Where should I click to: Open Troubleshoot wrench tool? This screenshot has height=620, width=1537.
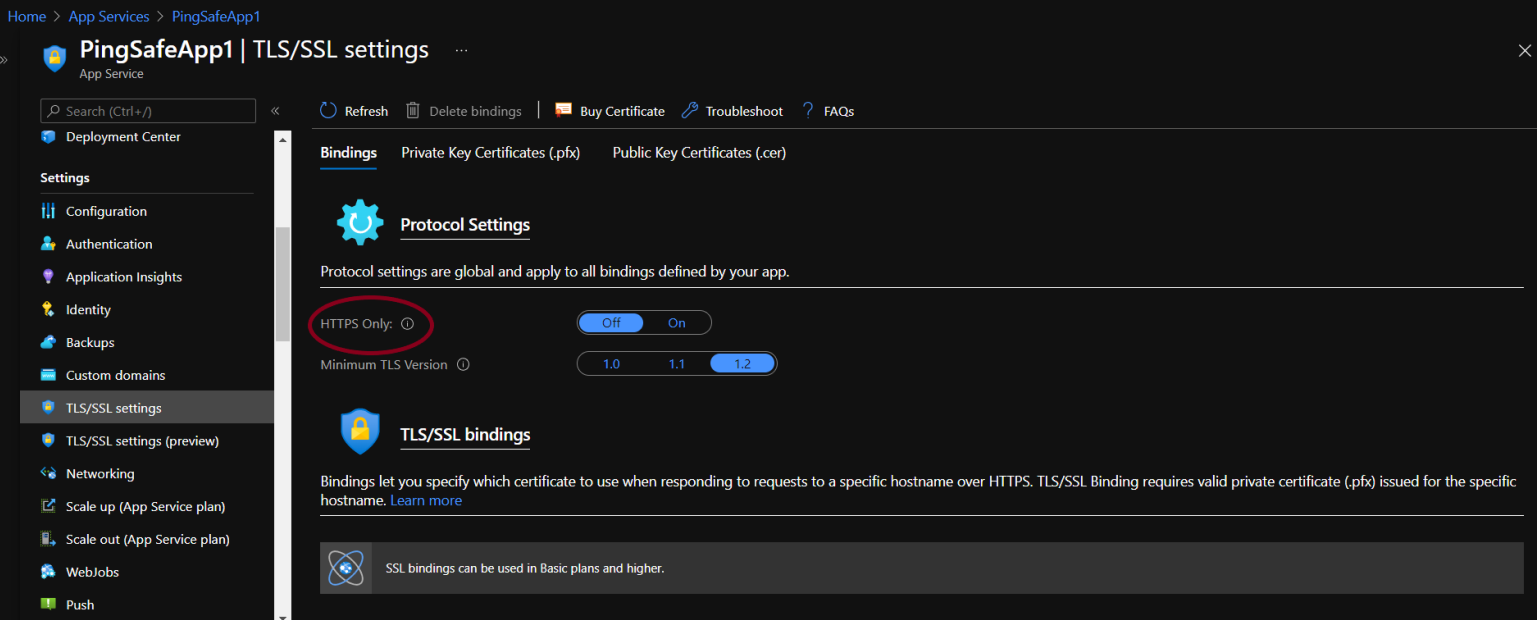689,111
